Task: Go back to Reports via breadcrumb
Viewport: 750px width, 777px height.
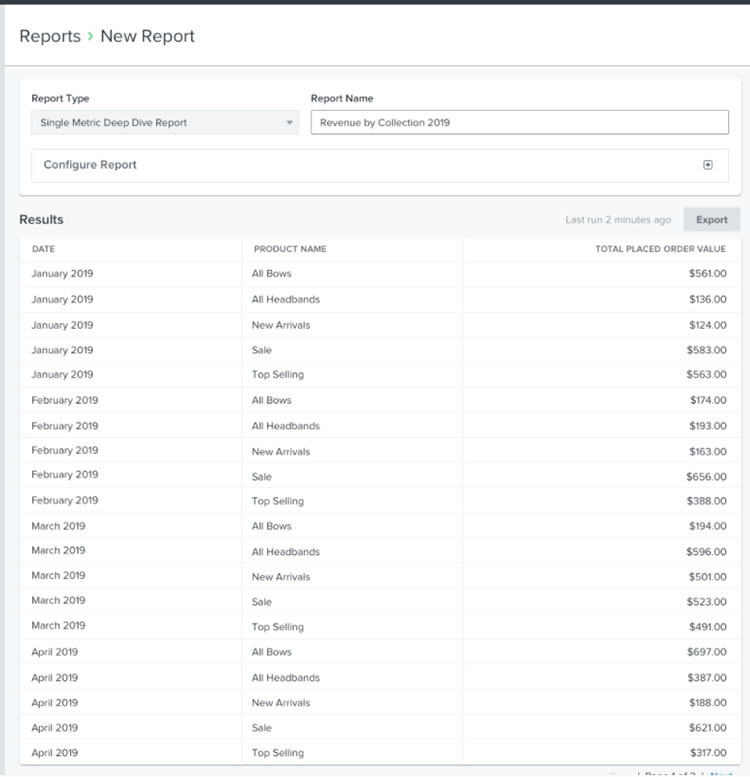Action: click(x=50, y=36)
